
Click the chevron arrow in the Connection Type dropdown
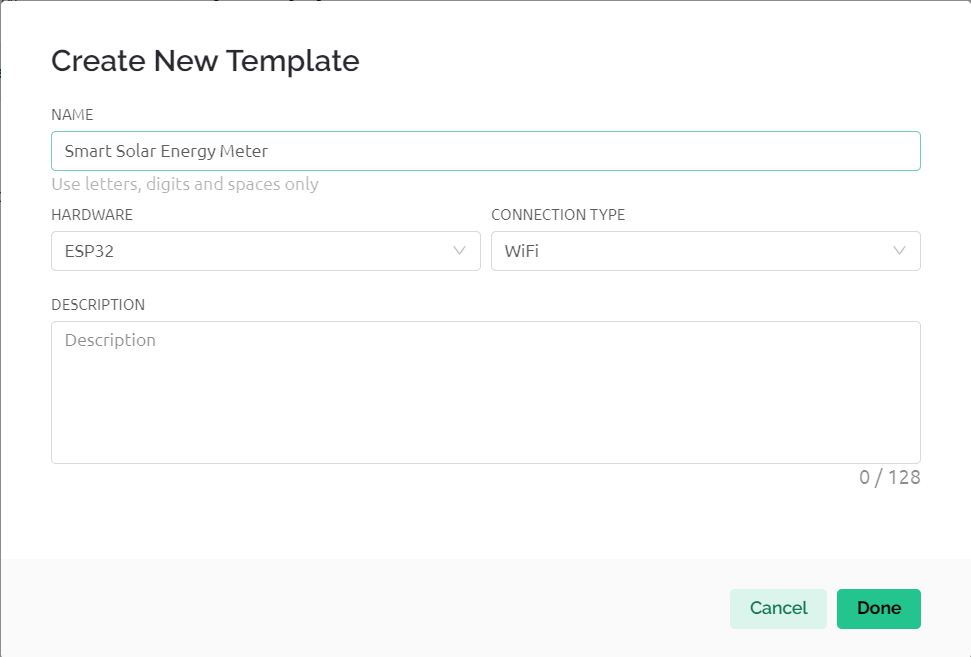(x=900, y=251)
